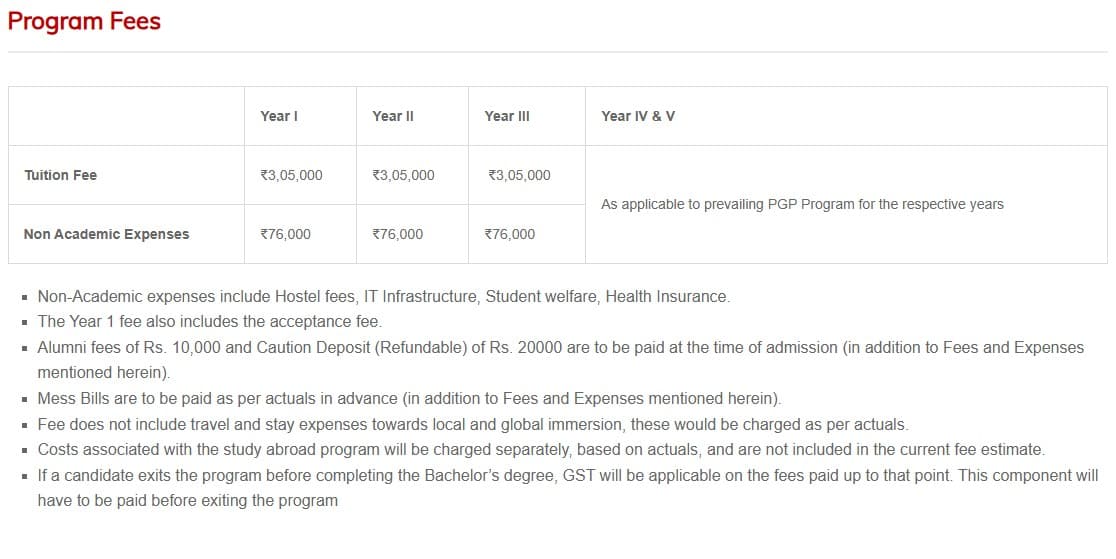Select the Year II column header
The image size is (1116, 559).
[x=392, y=116]
